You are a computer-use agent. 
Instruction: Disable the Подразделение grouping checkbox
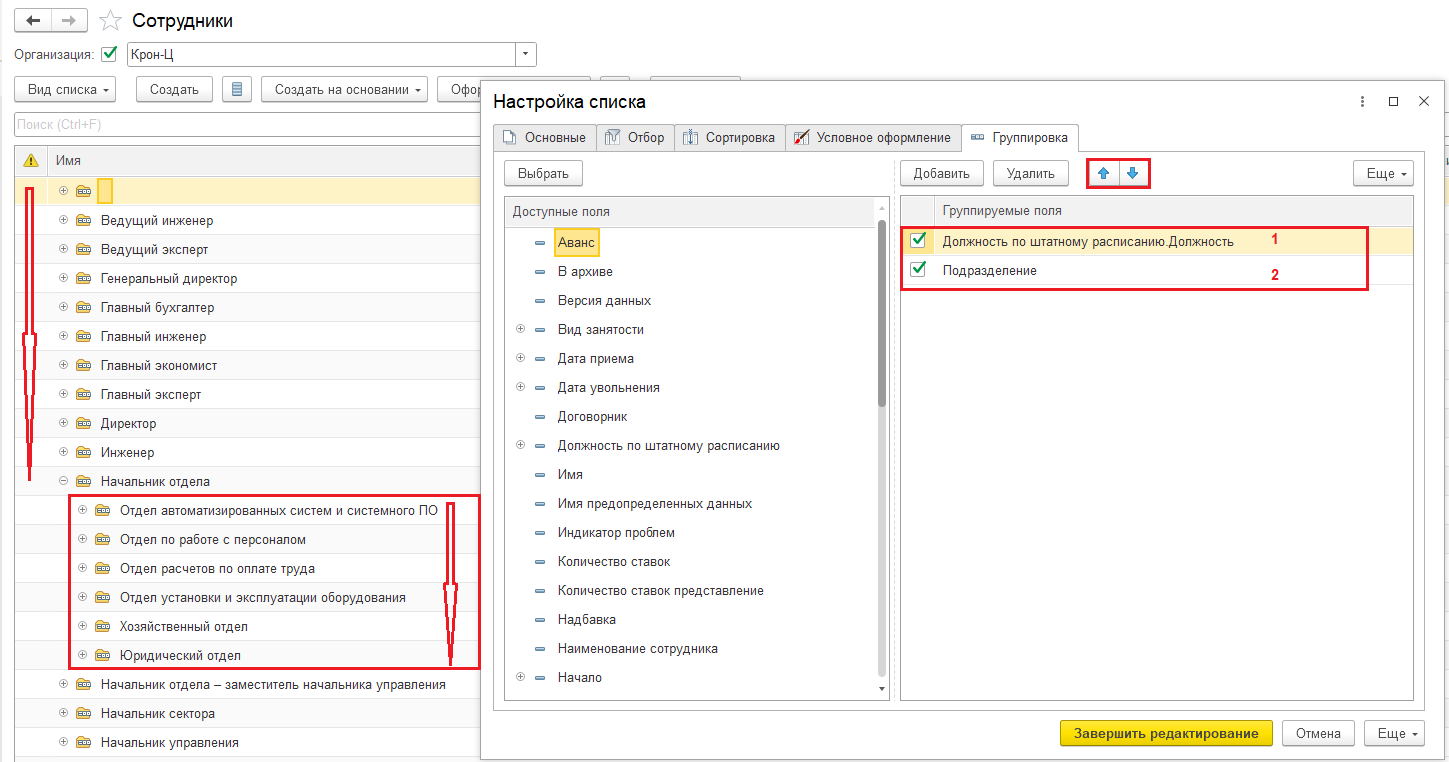click(x=918, y=270)
